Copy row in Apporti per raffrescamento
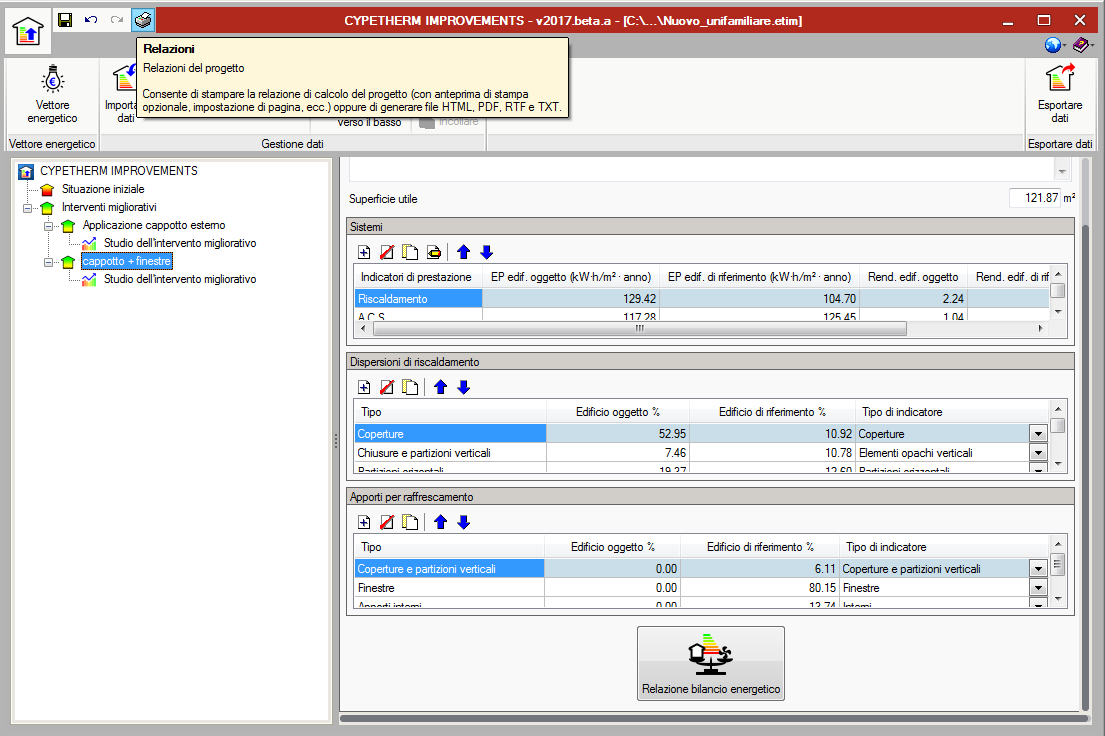Viewport: 1105px width, 736px height. pyautogui.click(x=410, y=522)
